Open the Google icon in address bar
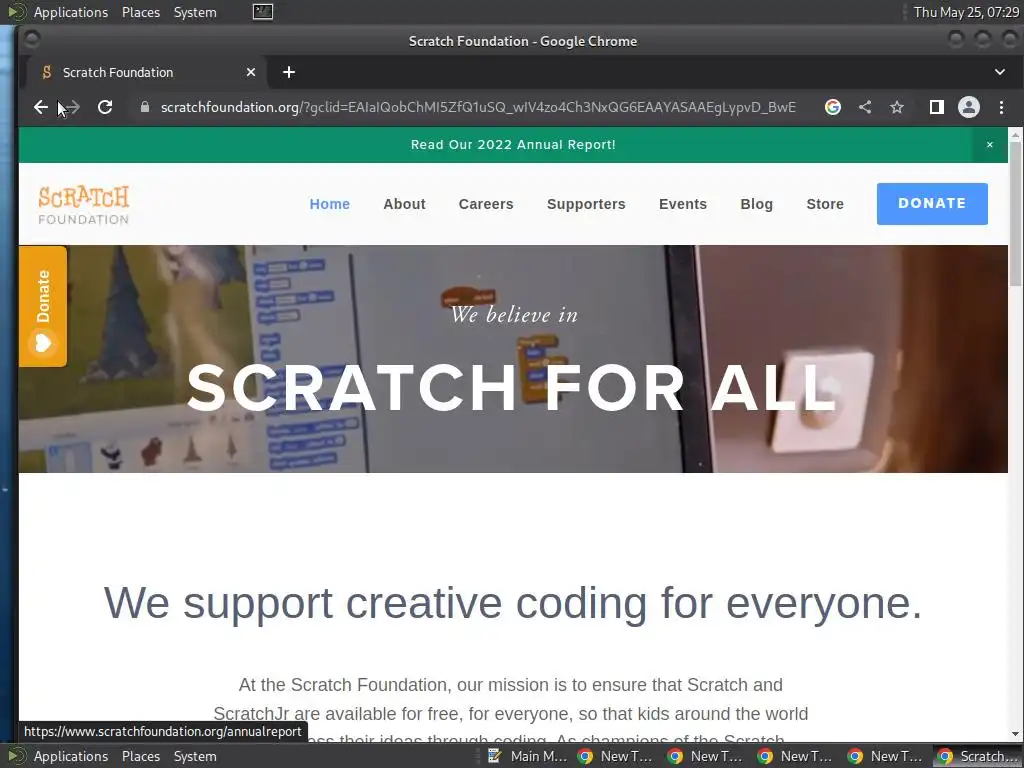This screenshot has height=768, width=1024. (x=833, y=107)
